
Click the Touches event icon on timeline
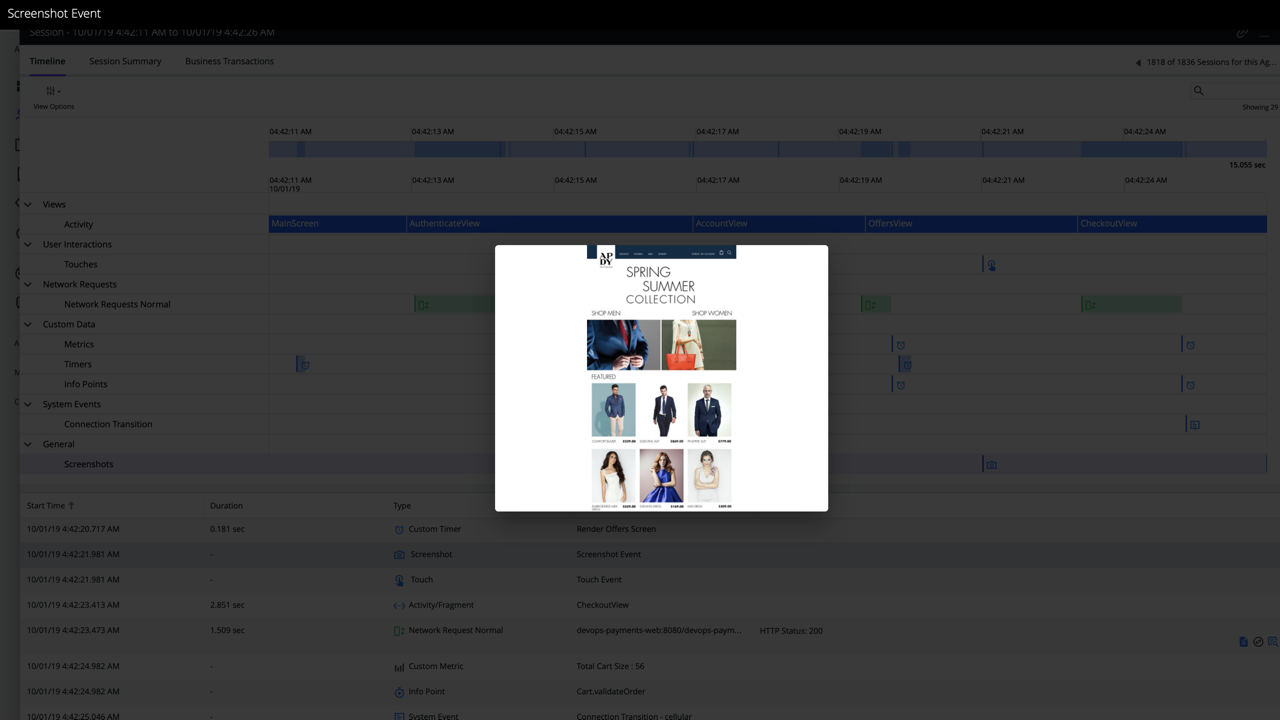point(991,265)
